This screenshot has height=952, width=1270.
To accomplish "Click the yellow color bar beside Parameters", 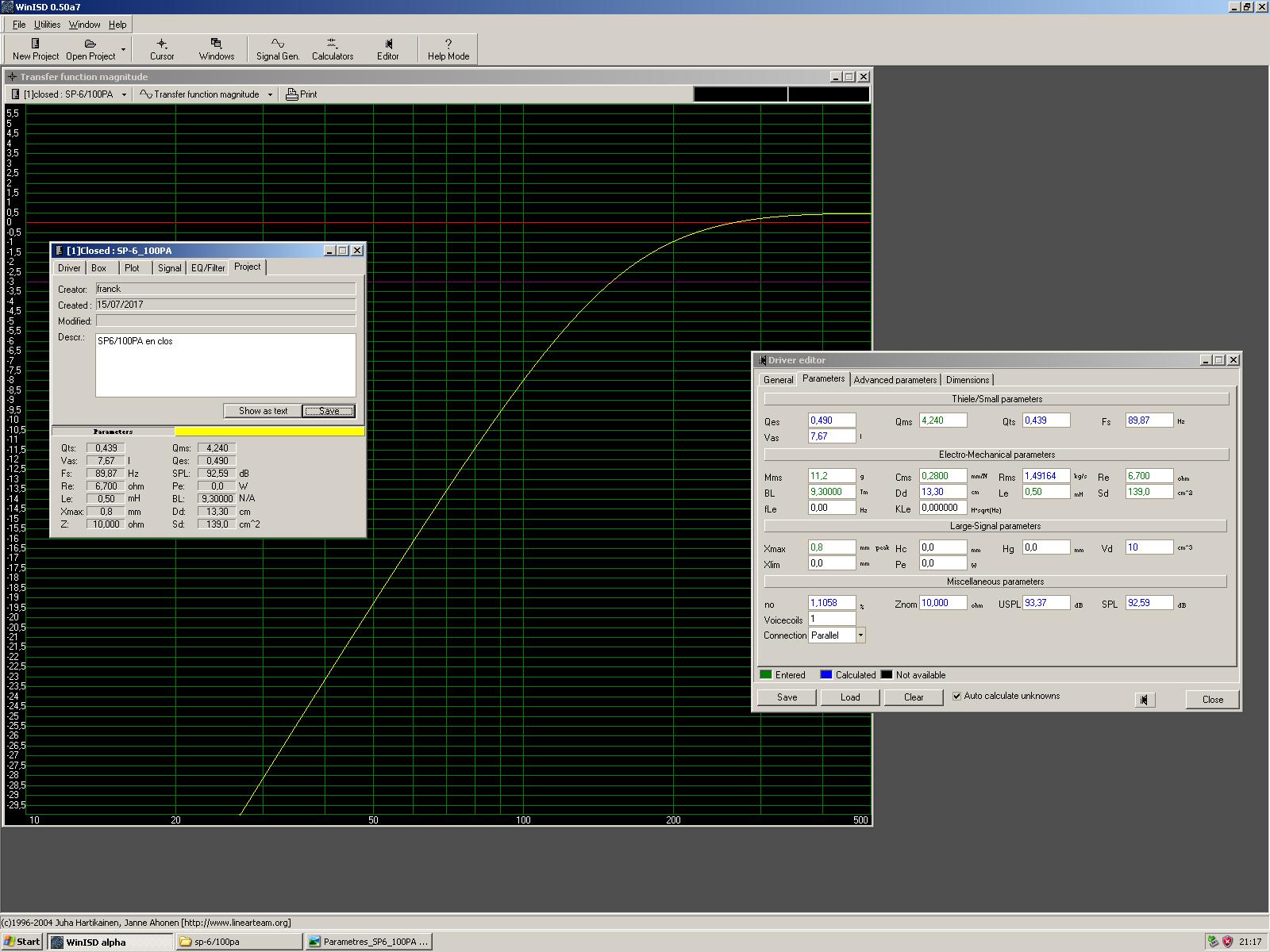I will point(269,432).
